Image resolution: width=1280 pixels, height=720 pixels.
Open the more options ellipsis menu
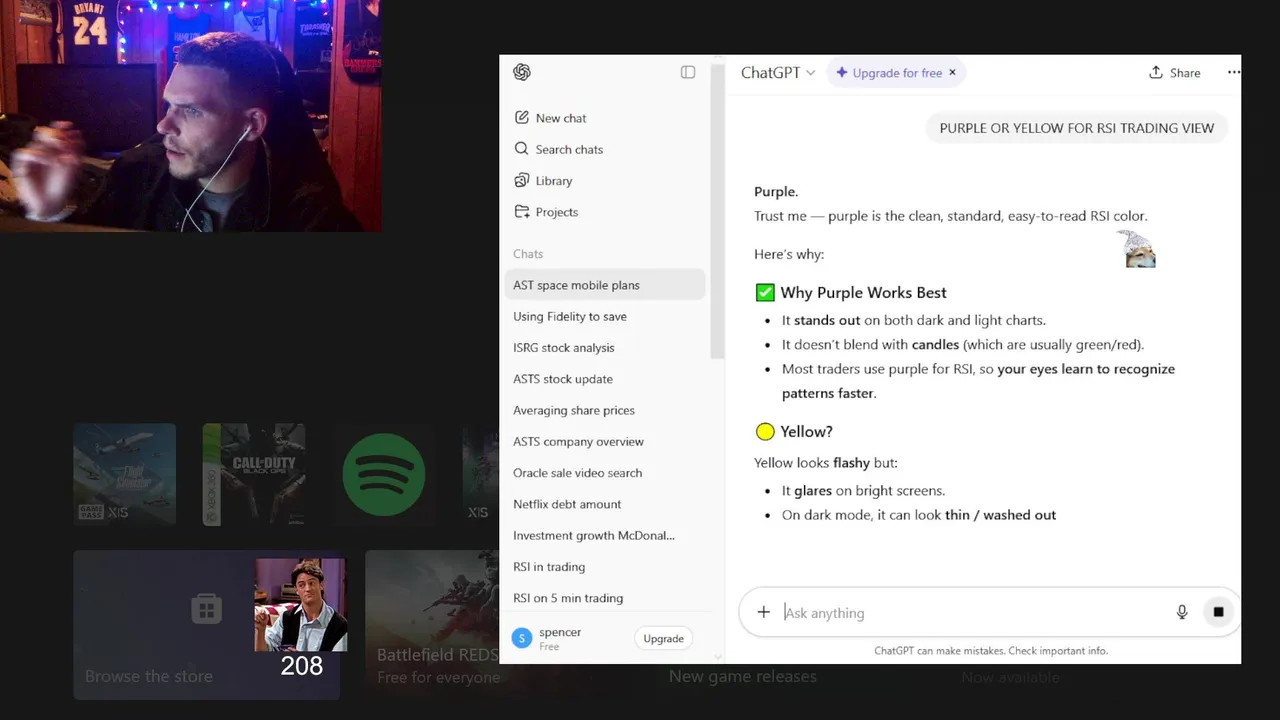pos(1233,72)
